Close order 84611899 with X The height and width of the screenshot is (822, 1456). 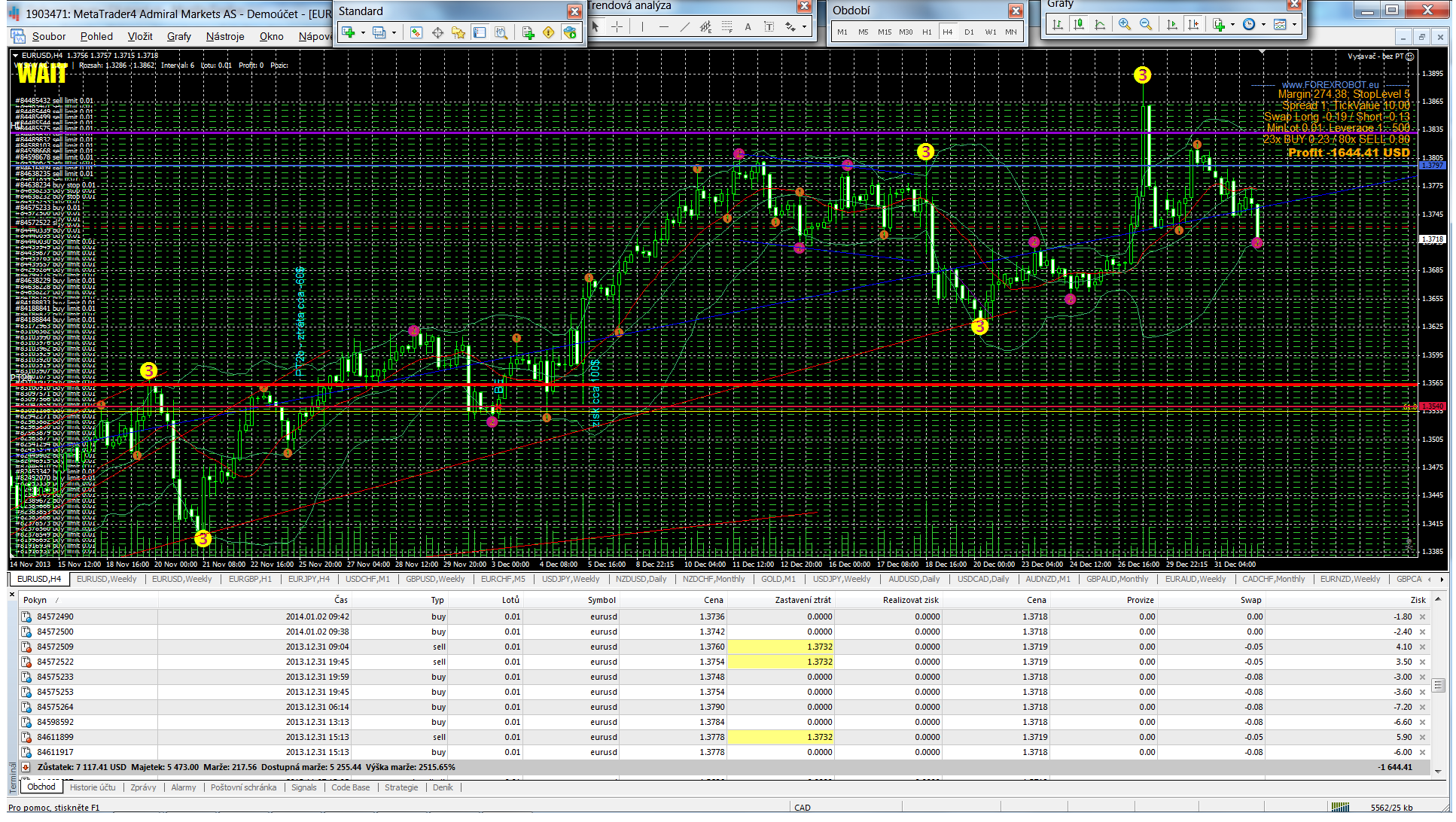point(1422,737)
